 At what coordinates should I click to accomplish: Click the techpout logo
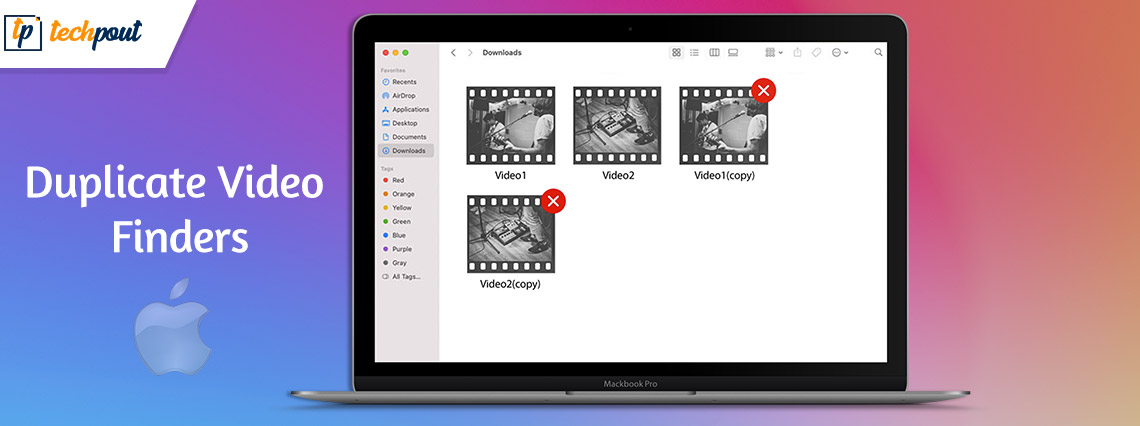click(x=71, y=31)
